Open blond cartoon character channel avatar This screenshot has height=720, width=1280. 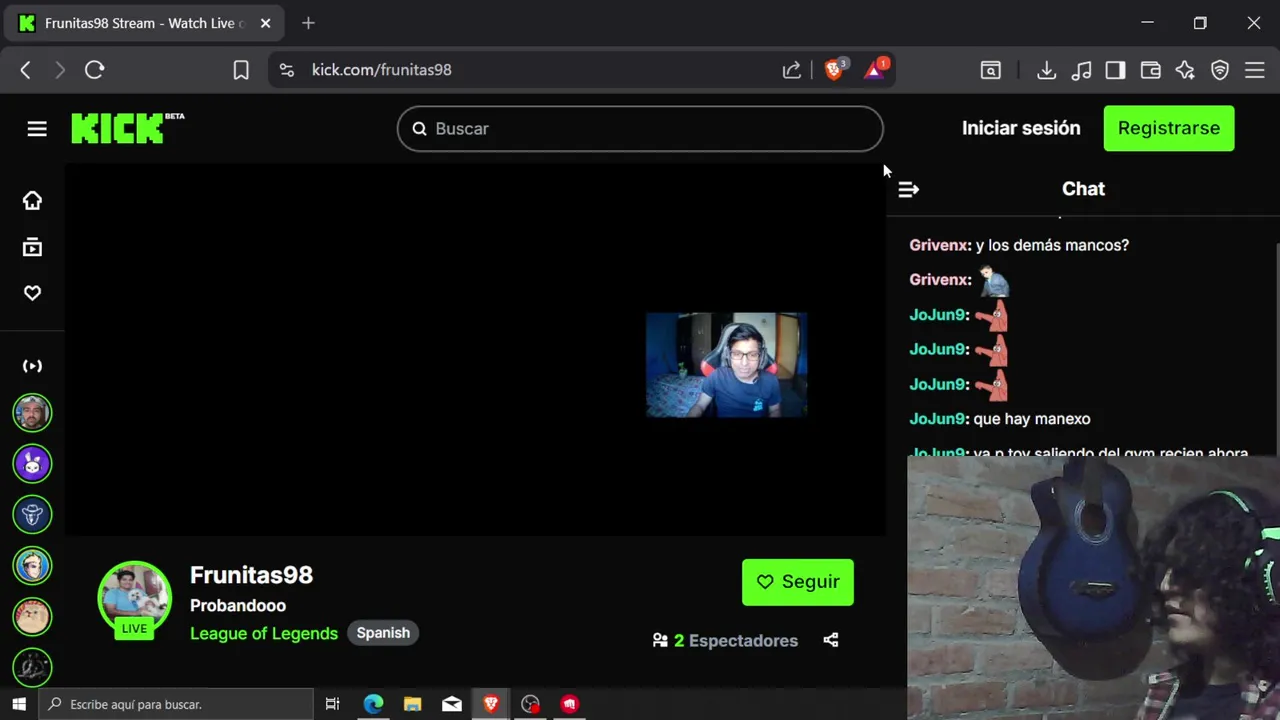(32, 566)
